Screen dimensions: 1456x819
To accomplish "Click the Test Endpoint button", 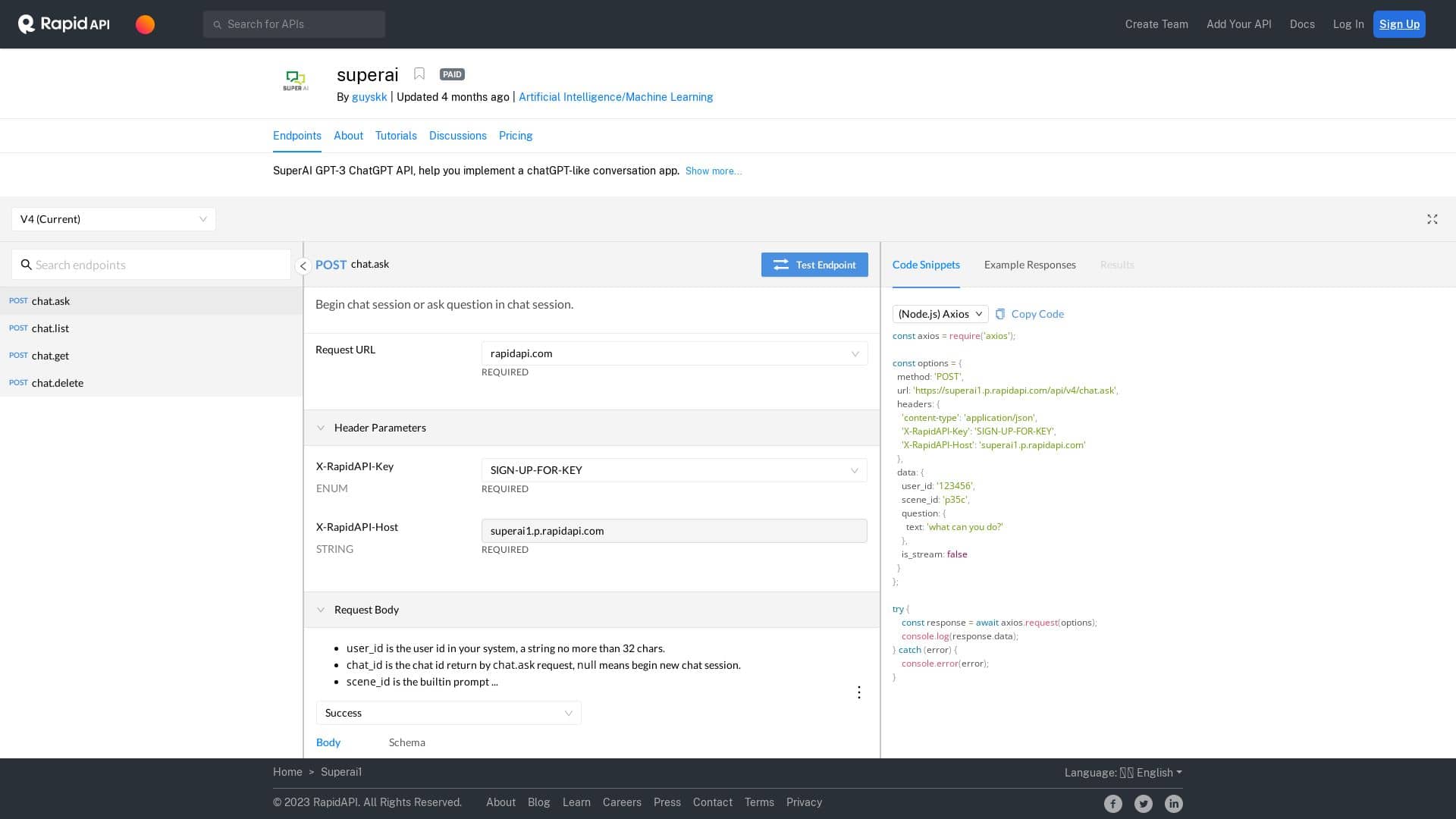I will [x=814, y=265].
